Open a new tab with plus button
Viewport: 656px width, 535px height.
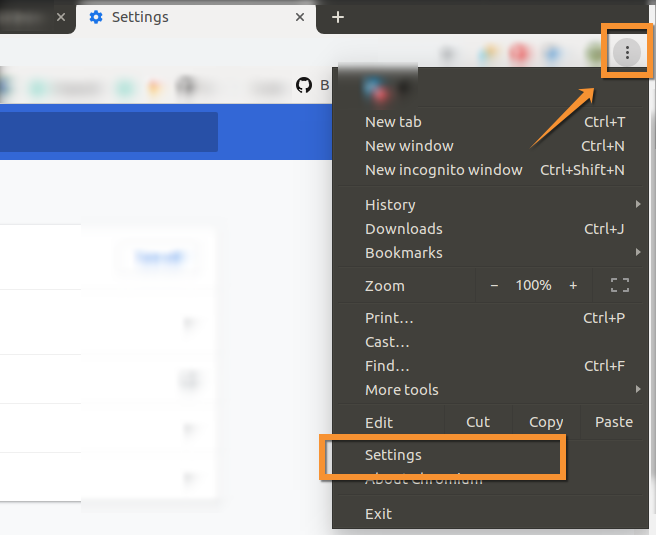[338, 17]
